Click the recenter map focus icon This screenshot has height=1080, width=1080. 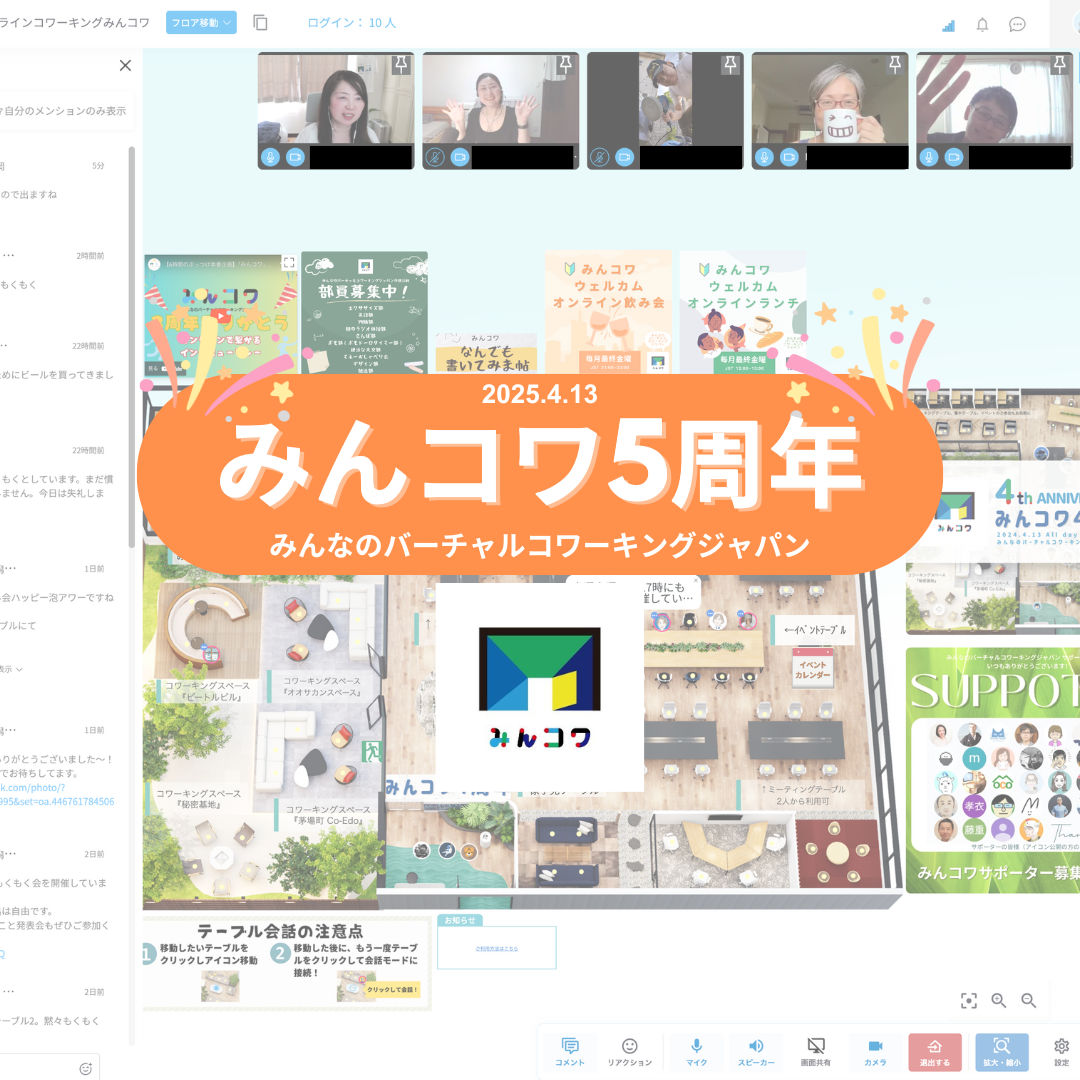tap(969, 1001)
